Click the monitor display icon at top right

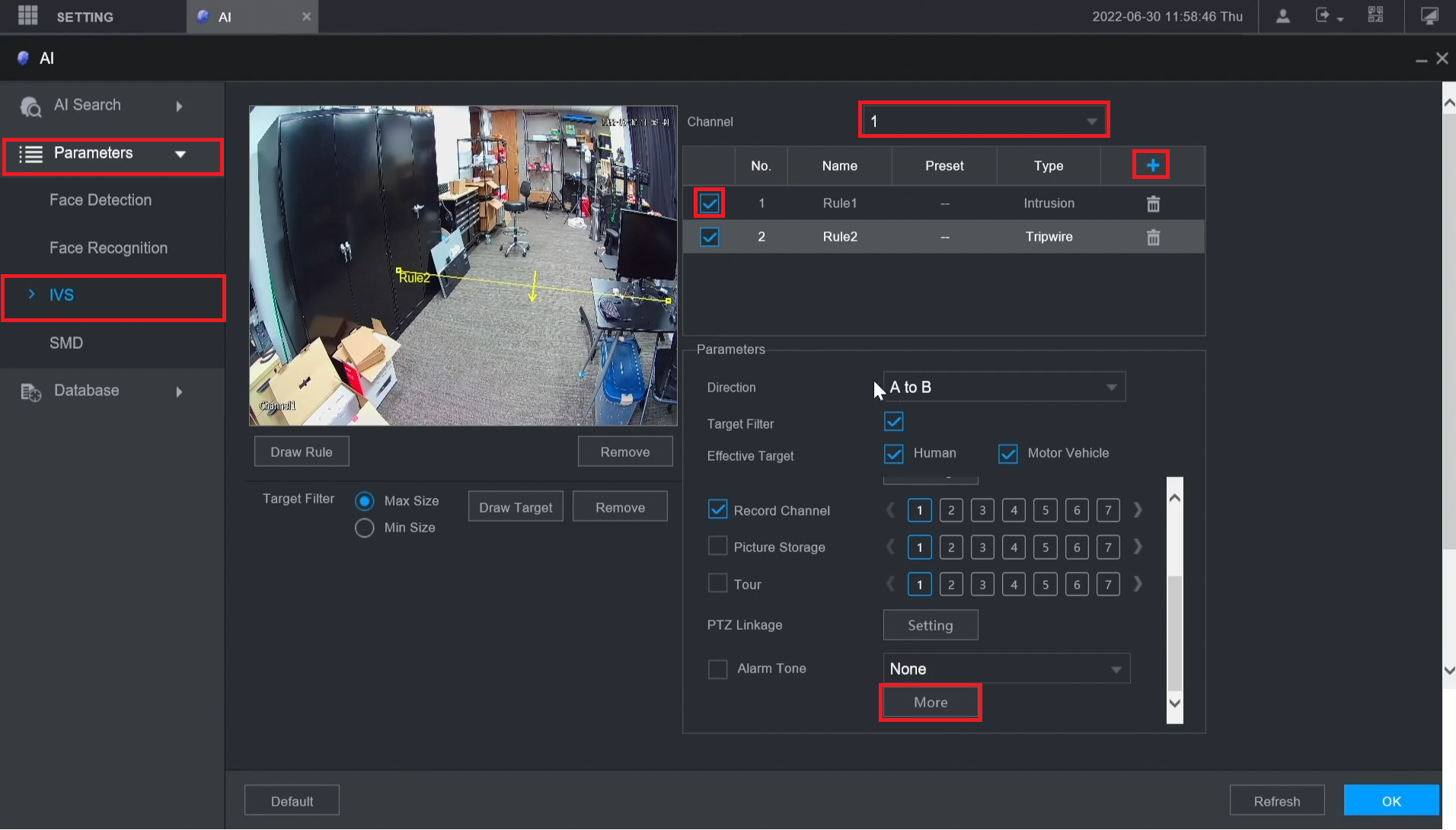point(1429,16)
